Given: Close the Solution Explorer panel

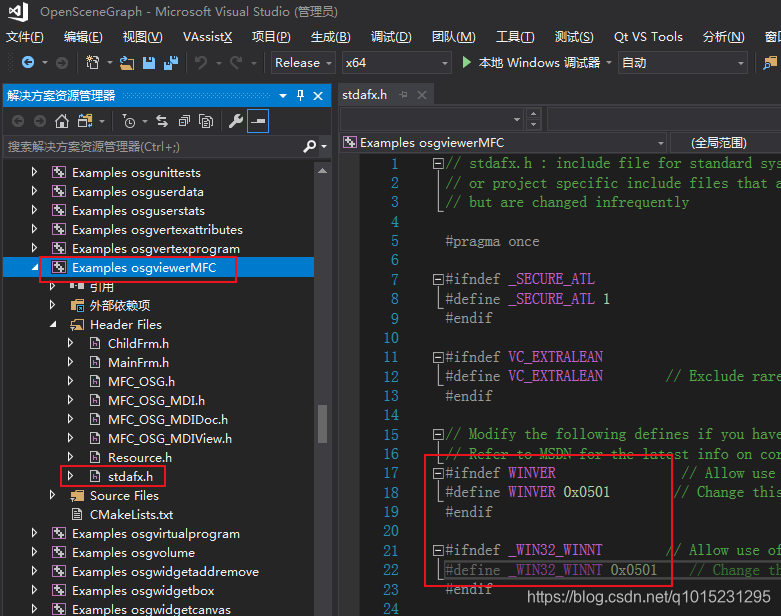Looking at the screenshot, I should pyautogui.click(x=318, y=96).
